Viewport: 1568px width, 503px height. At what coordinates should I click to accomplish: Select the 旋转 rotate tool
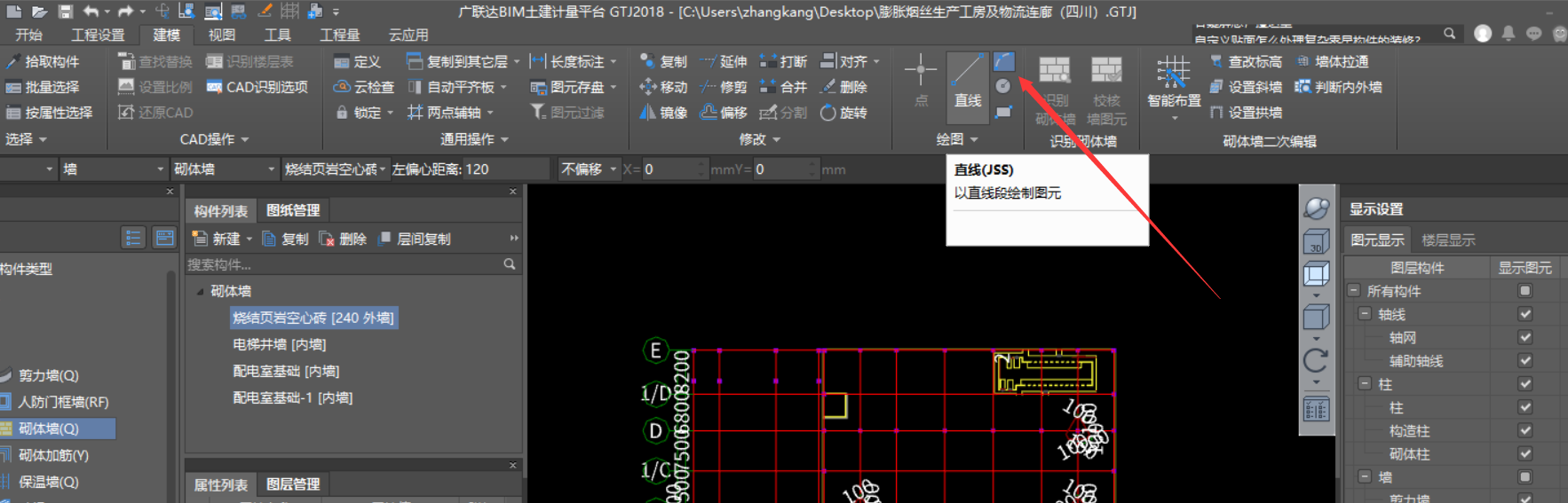tap(843, 113)
